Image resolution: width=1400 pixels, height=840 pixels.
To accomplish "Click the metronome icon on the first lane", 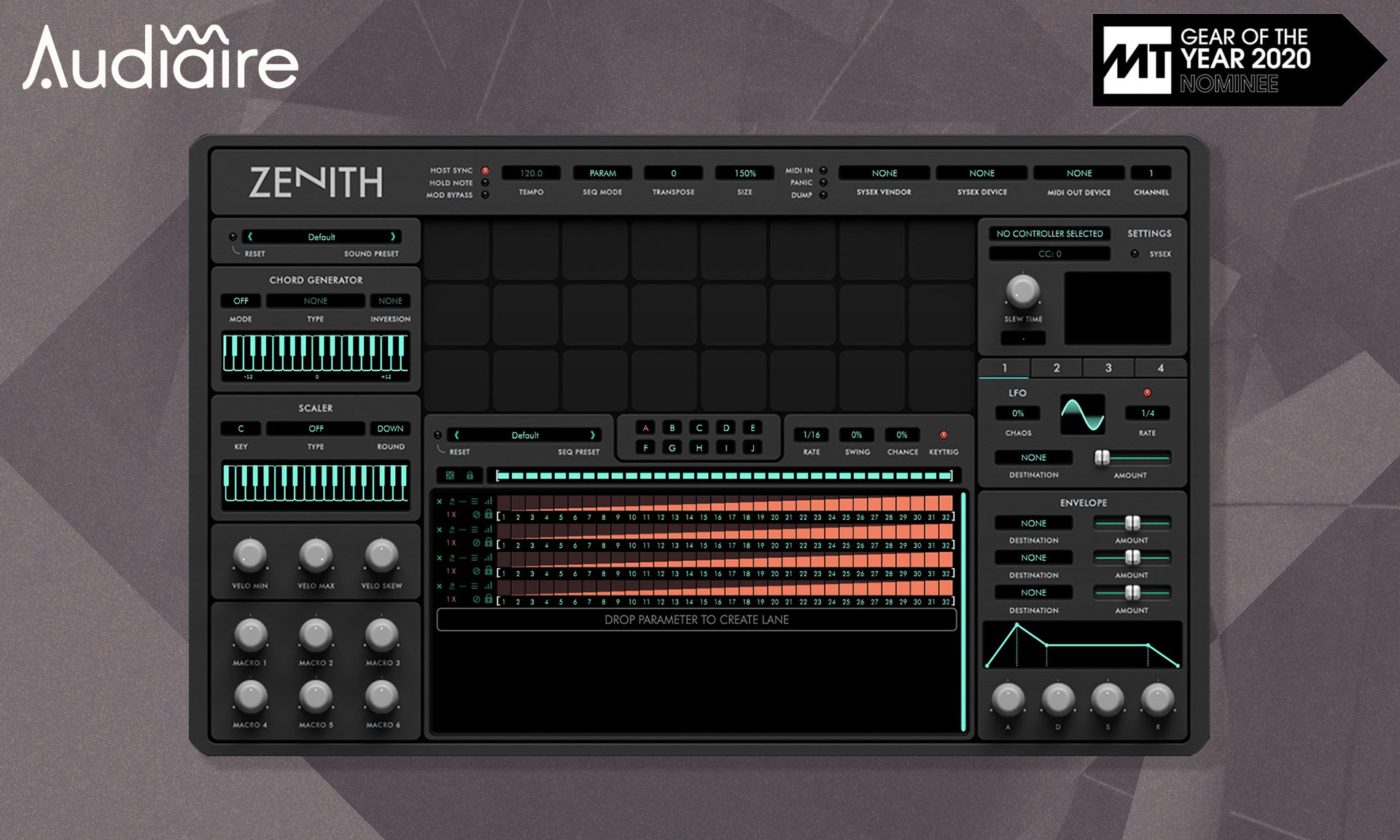I will [x=451, y=502].
